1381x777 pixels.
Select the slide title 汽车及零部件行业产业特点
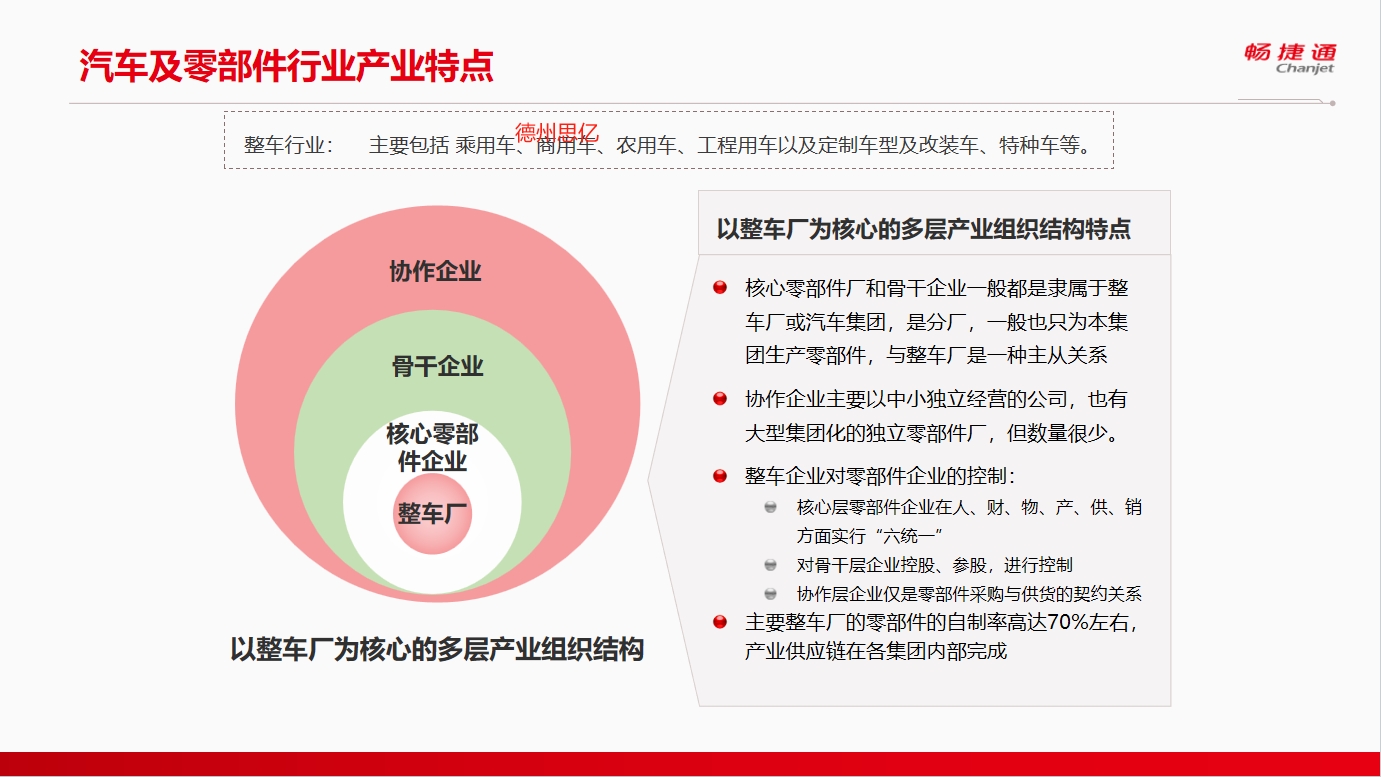click(287, 66)
